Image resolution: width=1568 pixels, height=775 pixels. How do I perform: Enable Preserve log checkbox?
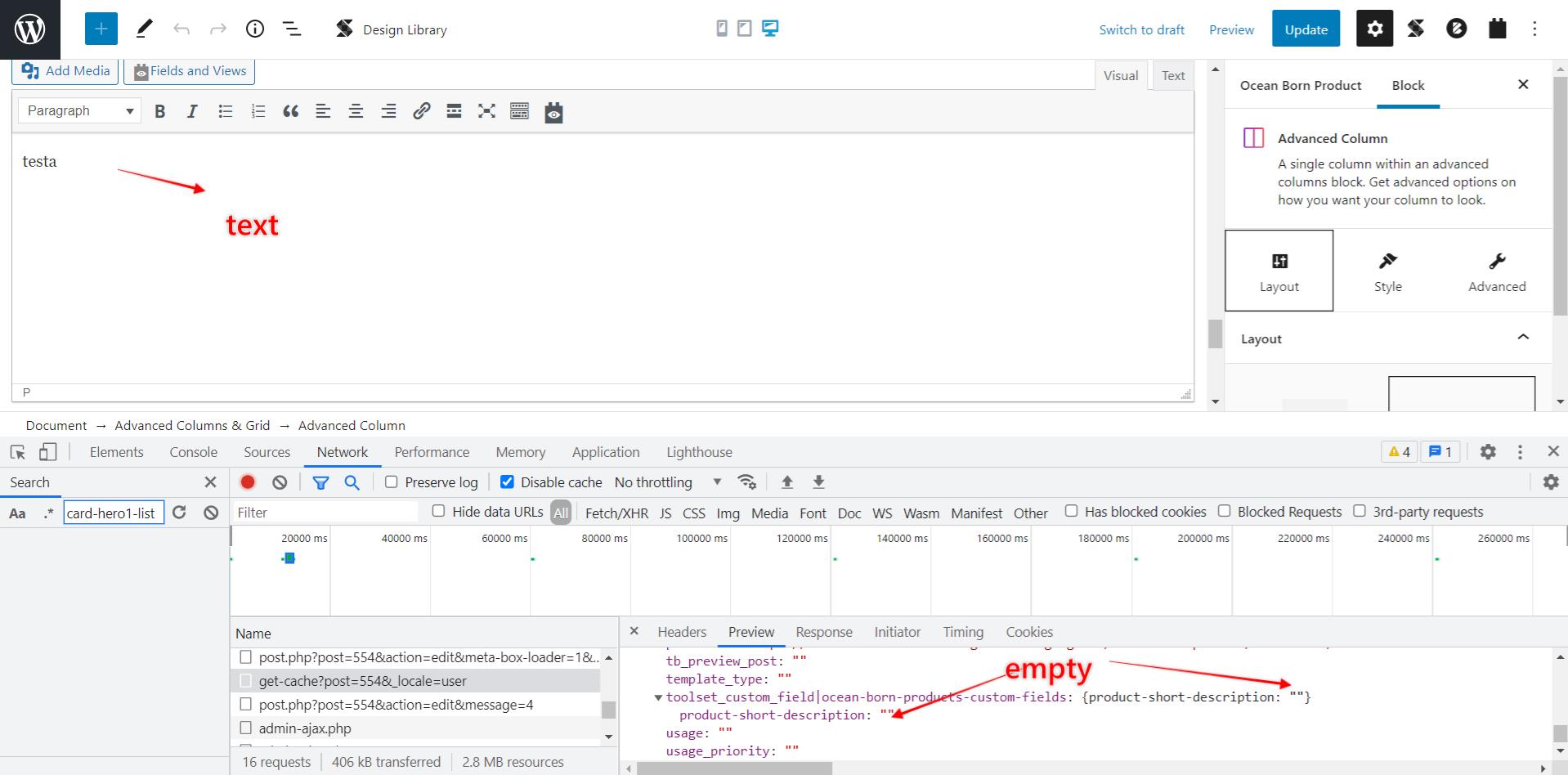392,482
